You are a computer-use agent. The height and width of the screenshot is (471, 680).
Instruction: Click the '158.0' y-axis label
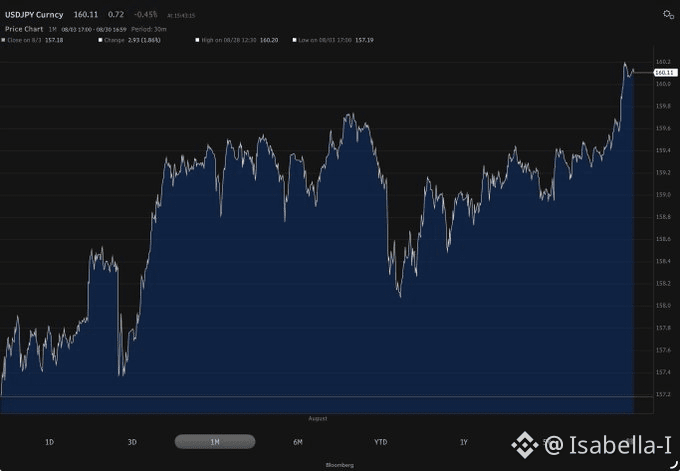tap(663, 306)
